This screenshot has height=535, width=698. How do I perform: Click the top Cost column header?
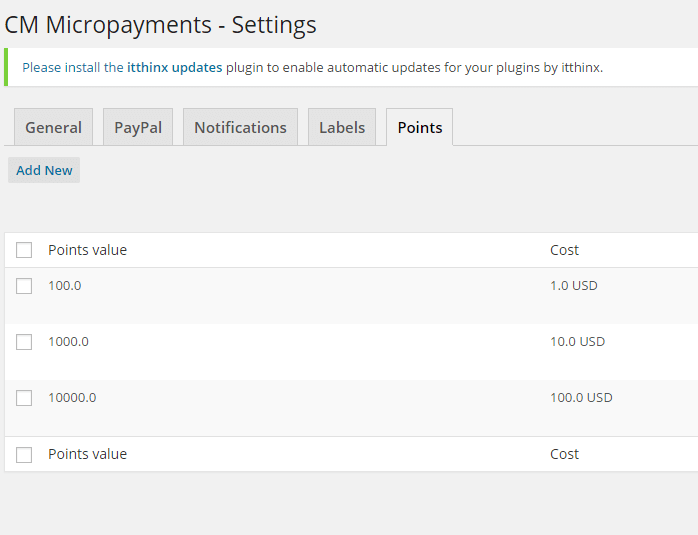pyautogui.click(x=564, y=250)
